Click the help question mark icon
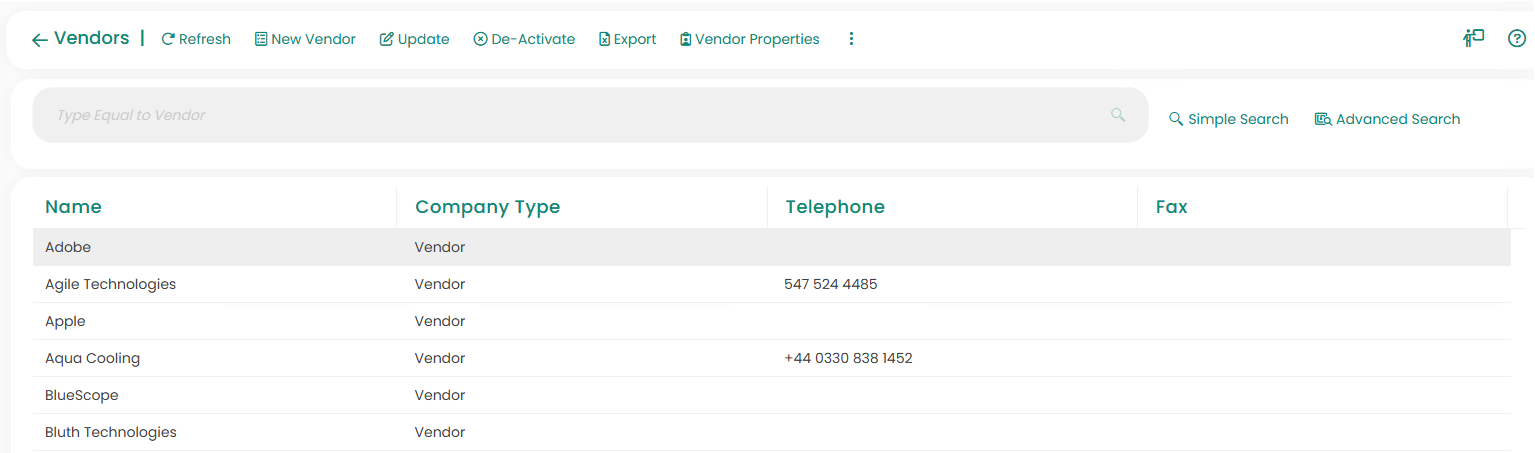Screen dimensions: 1535x453 tap(1516, 39)
